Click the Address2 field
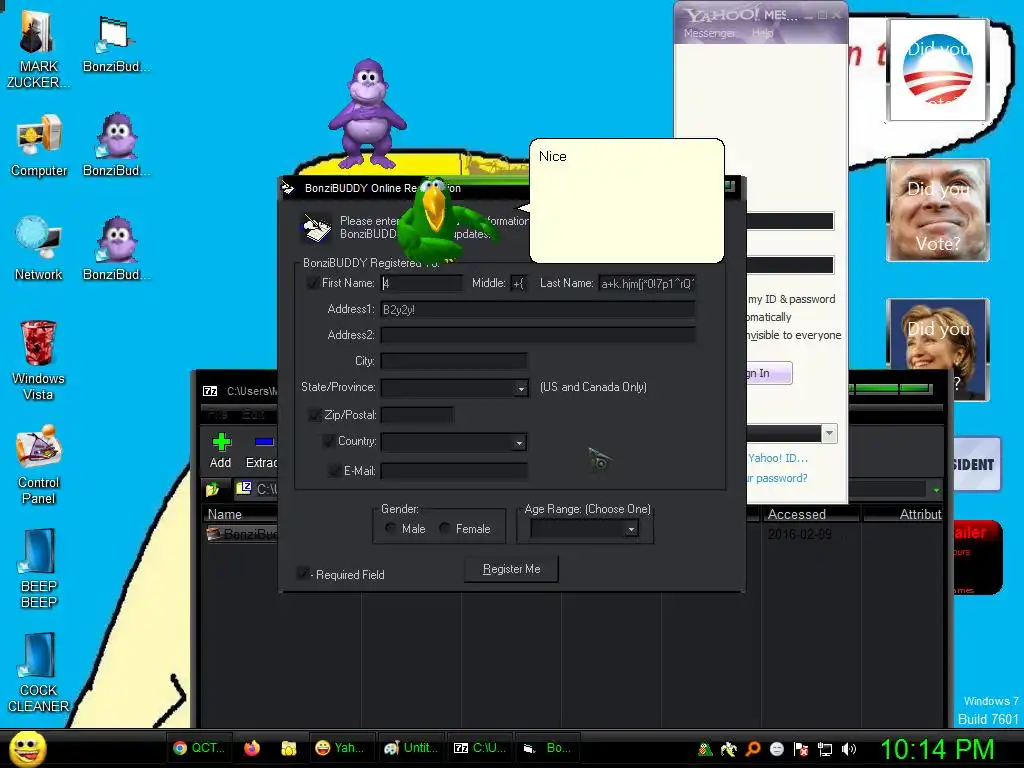 537,335
